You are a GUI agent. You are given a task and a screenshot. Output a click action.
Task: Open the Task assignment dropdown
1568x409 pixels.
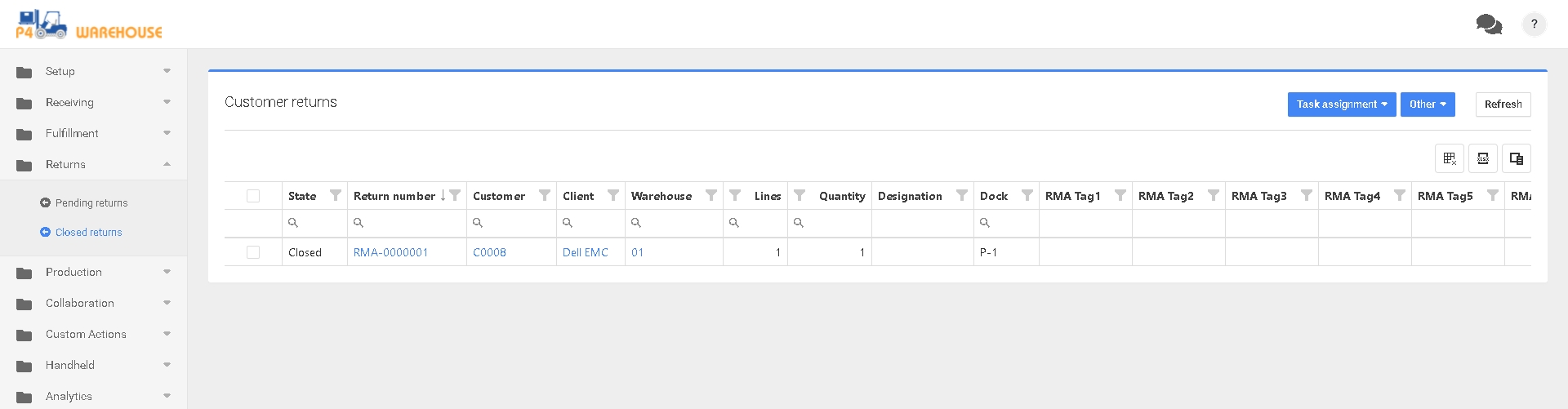tap(1341, 104)
